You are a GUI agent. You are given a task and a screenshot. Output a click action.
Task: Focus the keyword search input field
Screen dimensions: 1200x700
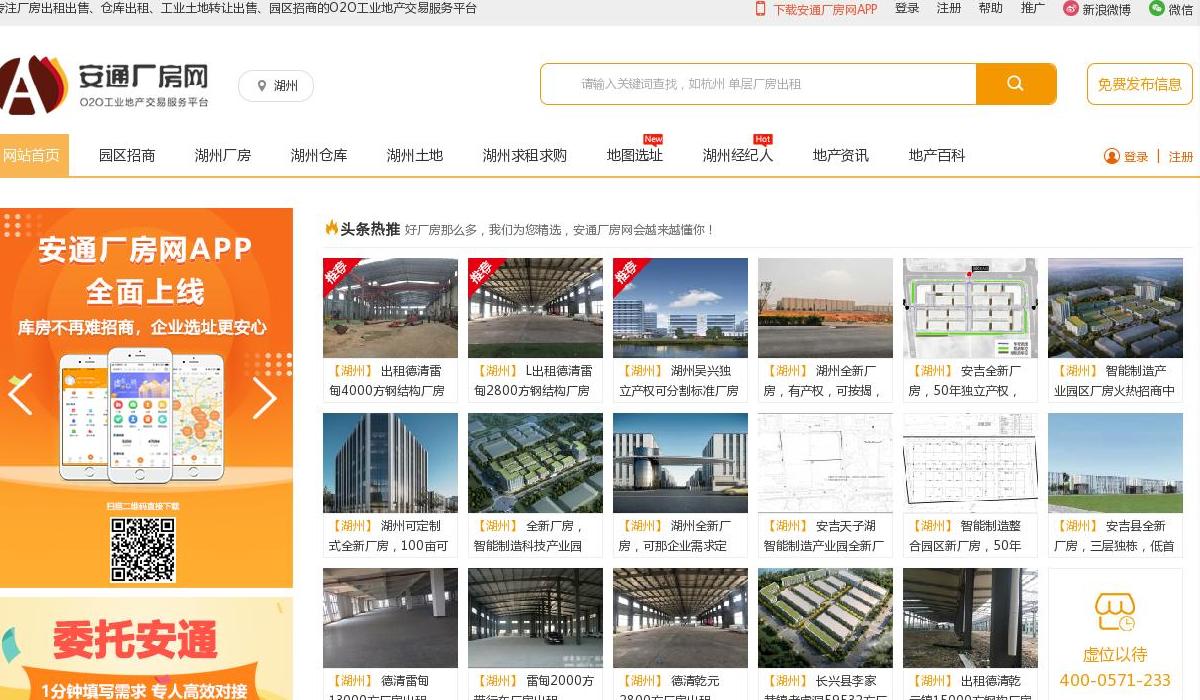coord(759,84)
